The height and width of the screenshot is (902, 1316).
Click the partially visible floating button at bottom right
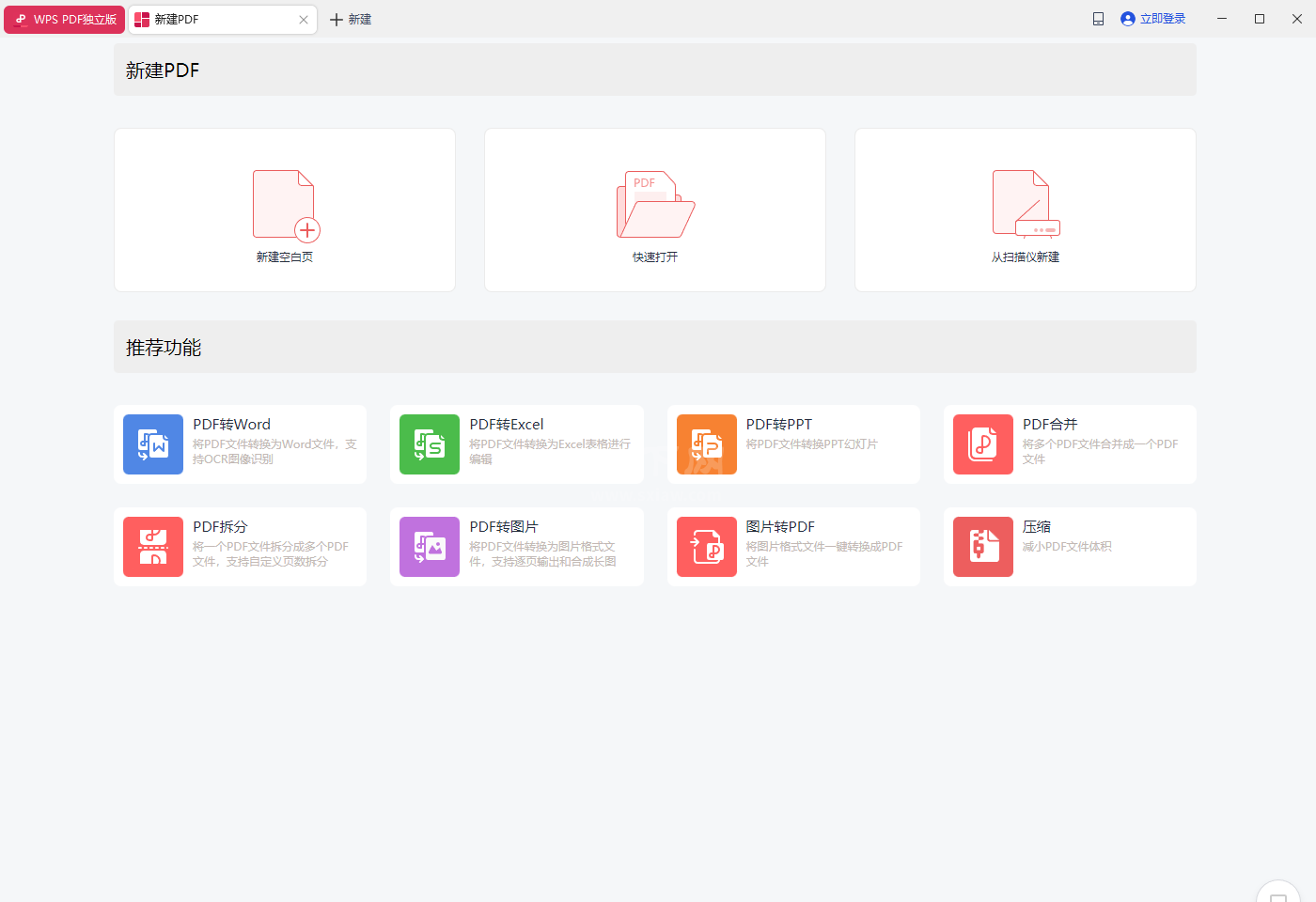(x=1278, y=892)
